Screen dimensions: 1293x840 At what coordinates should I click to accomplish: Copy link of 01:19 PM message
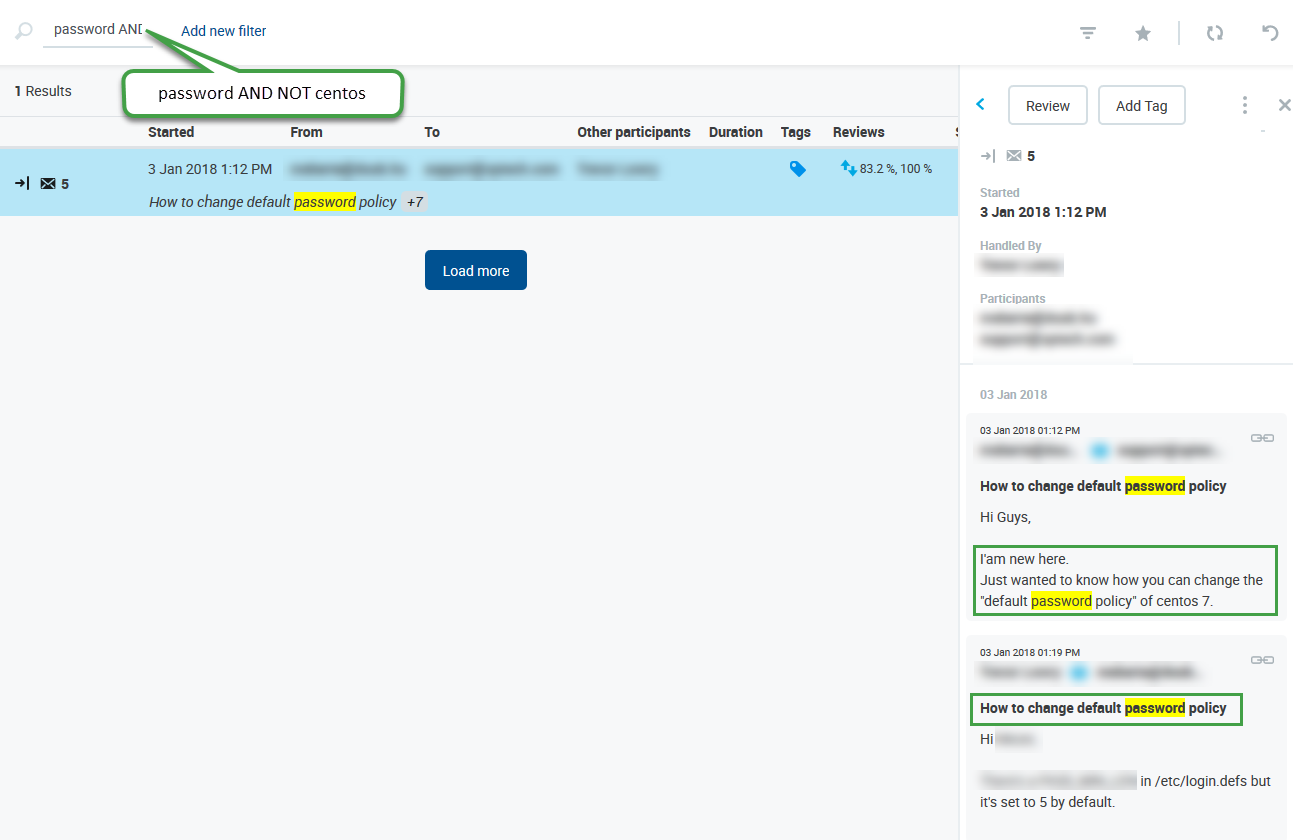point(1262,660)
